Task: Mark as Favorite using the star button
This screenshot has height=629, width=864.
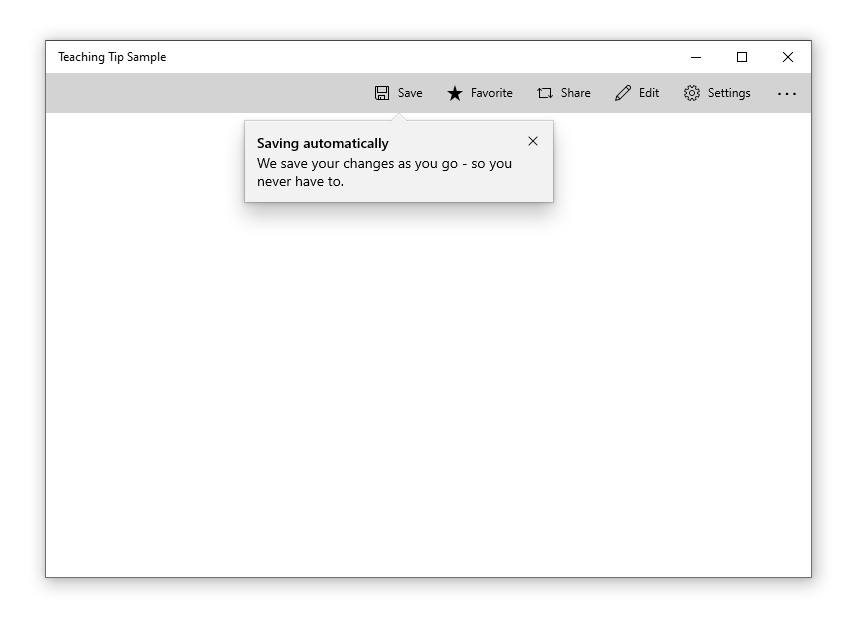Action: (479, 93)
